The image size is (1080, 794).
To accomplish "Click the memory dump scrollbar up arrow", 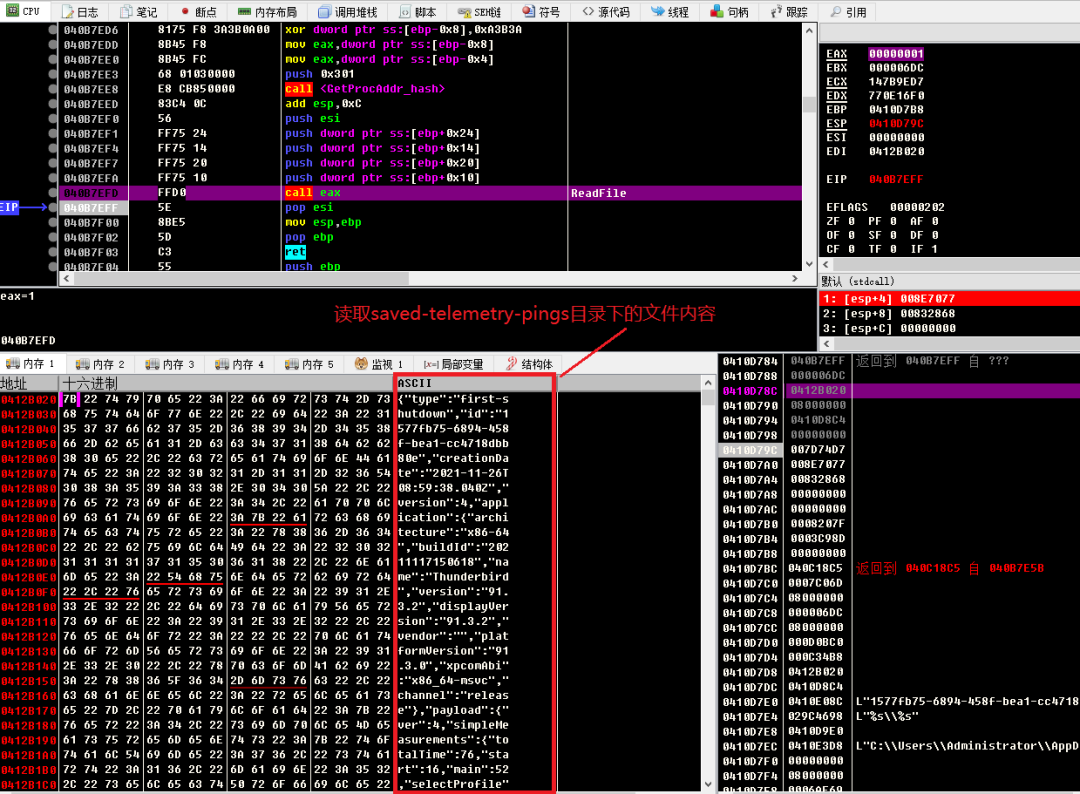I will 708,382.
